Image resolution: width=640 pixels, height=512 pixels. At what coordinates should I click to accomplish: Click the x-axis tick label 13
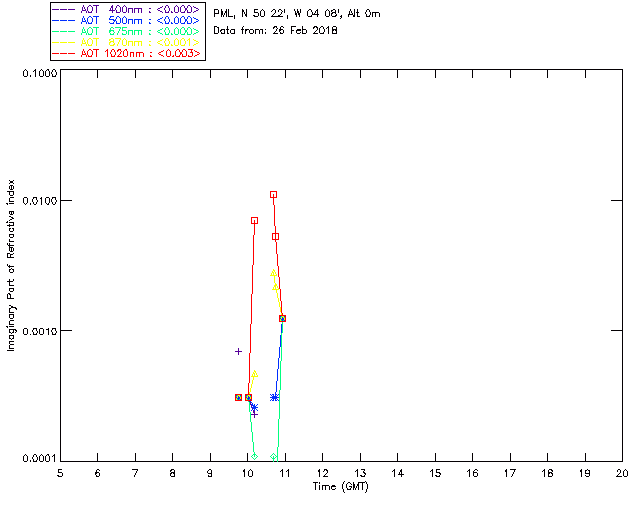click(360, 473)
